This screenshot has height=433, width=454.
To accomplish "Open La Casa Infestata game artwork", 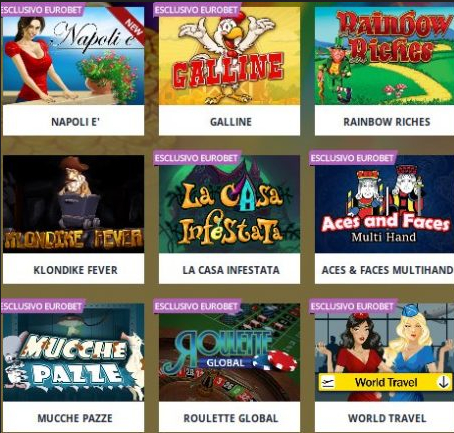I will (229, 204).
